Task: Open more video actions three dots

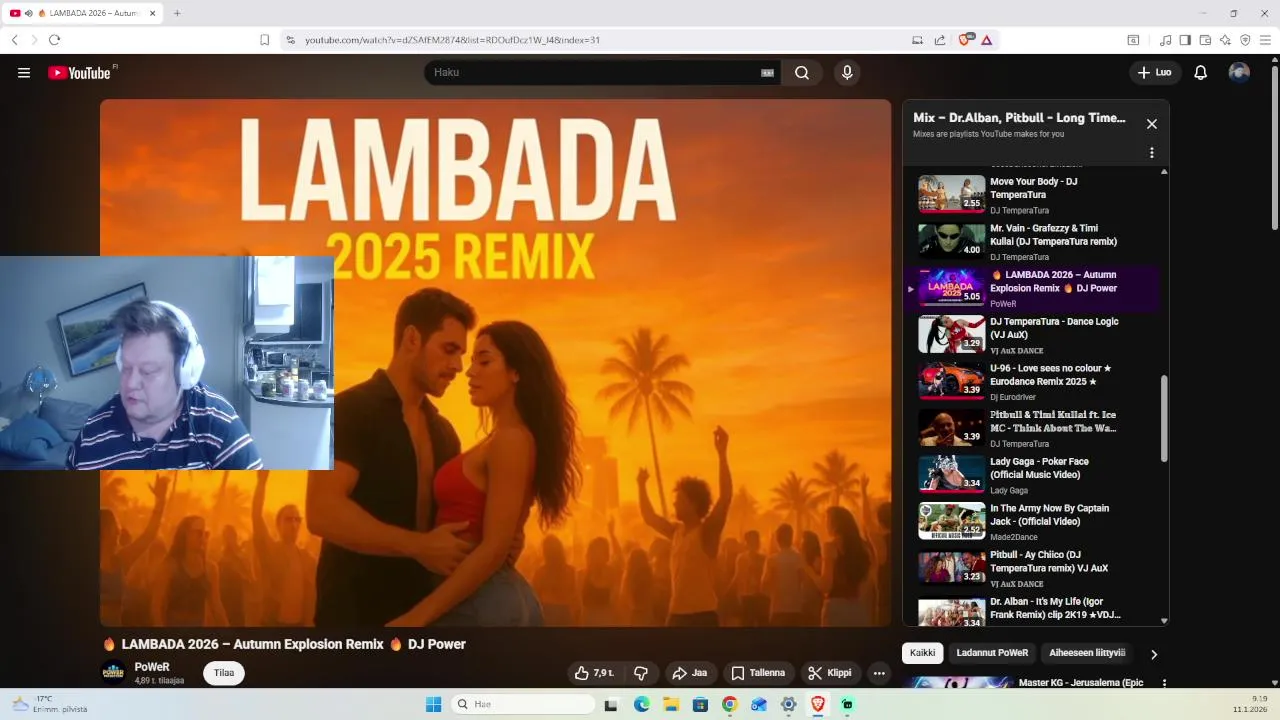Action: point(879,673)
